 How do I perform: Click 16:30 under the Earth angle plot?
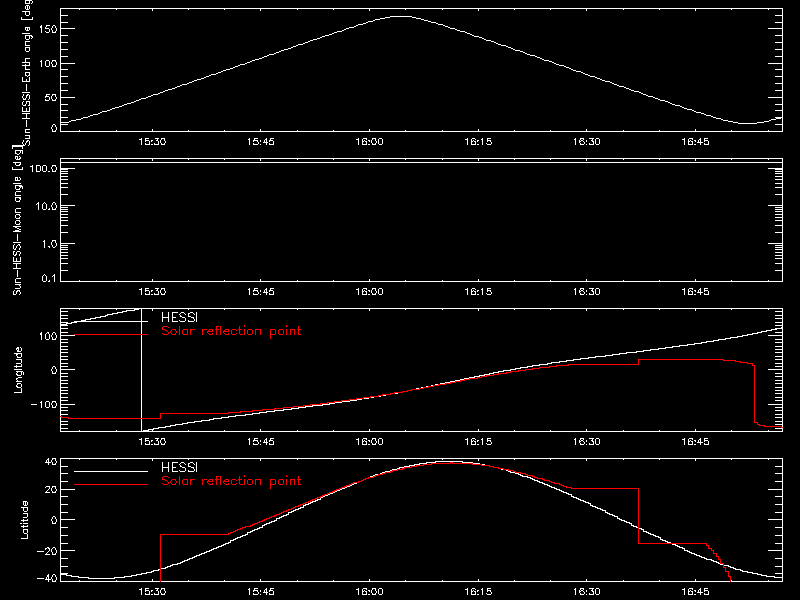(x=587, y=141)
